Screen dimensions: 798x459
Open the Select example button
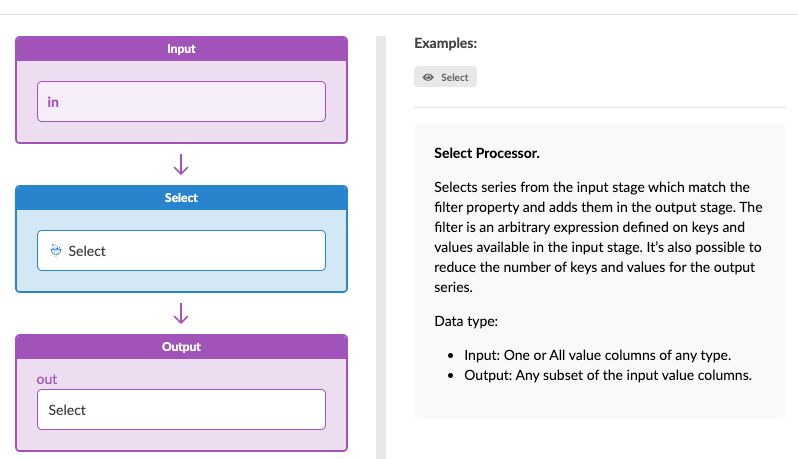[x=446, y=77]
